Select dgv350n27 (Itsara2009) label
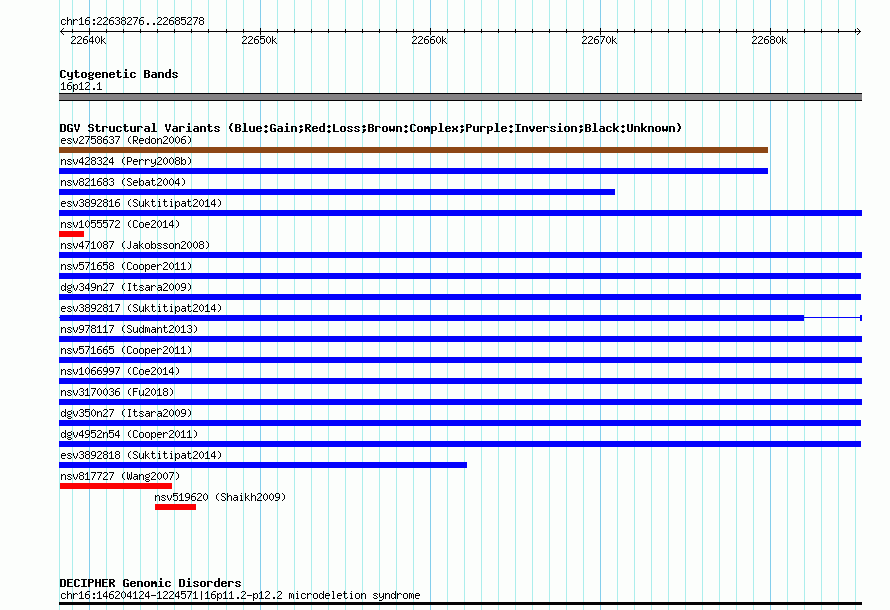This screenshot has height=610, width=890. click(x=126, y=413)
